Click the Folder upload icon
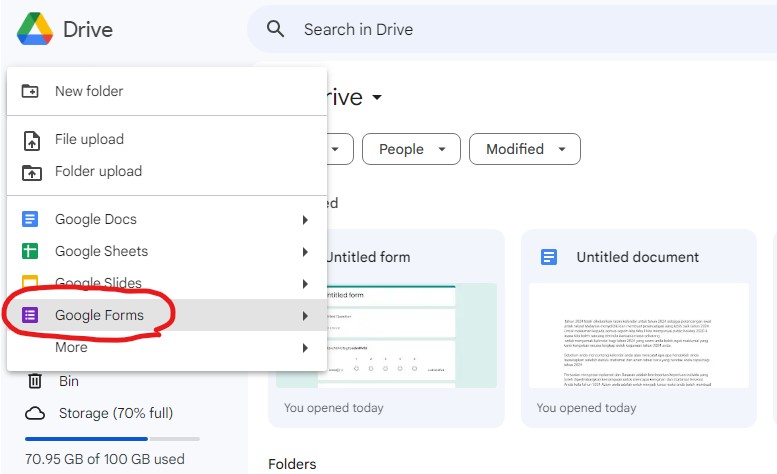The width and height of the screenshot is (777, 474). click(x=32, y=172)
